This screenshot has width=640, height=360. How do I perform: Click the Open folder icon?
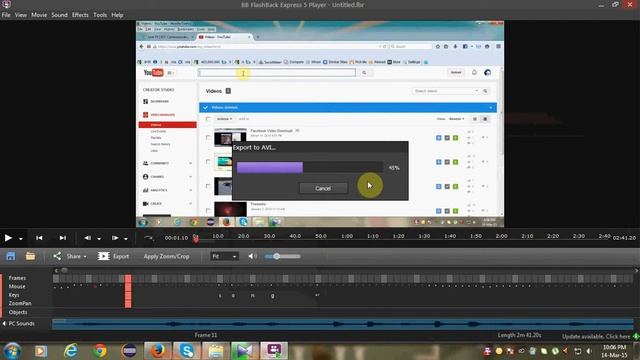pos(30,256)
